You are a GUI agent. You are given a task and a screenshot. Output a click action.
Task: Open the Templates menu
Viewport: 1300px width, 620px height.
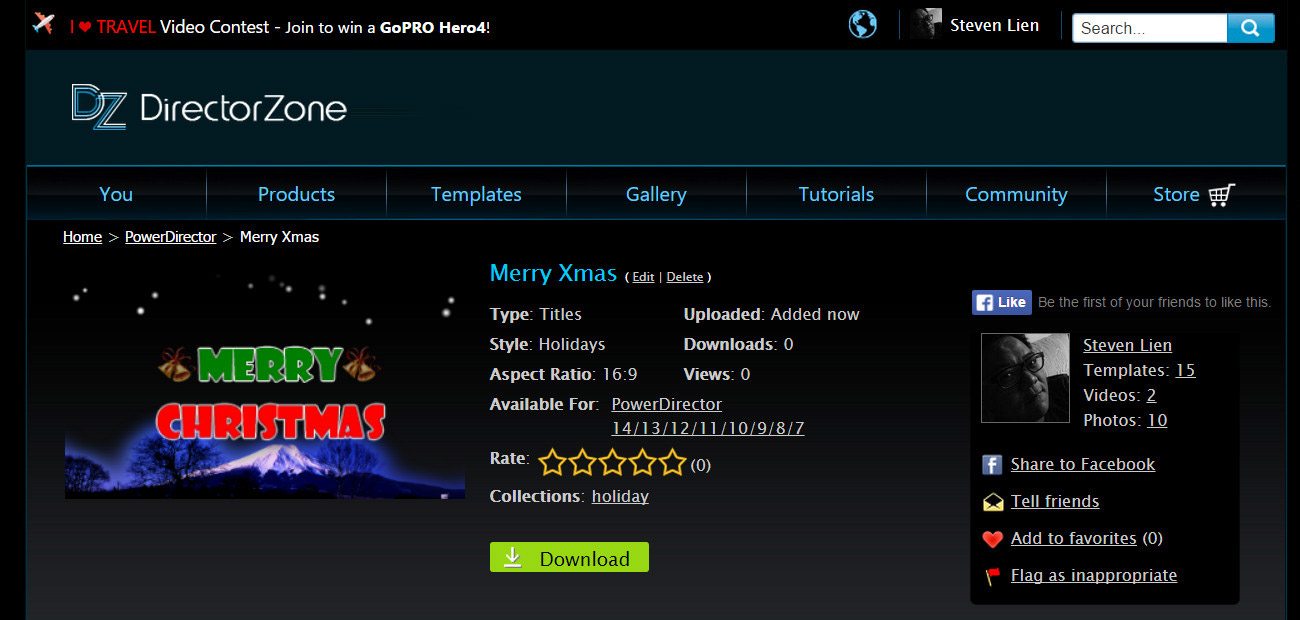tap(476, 194)
